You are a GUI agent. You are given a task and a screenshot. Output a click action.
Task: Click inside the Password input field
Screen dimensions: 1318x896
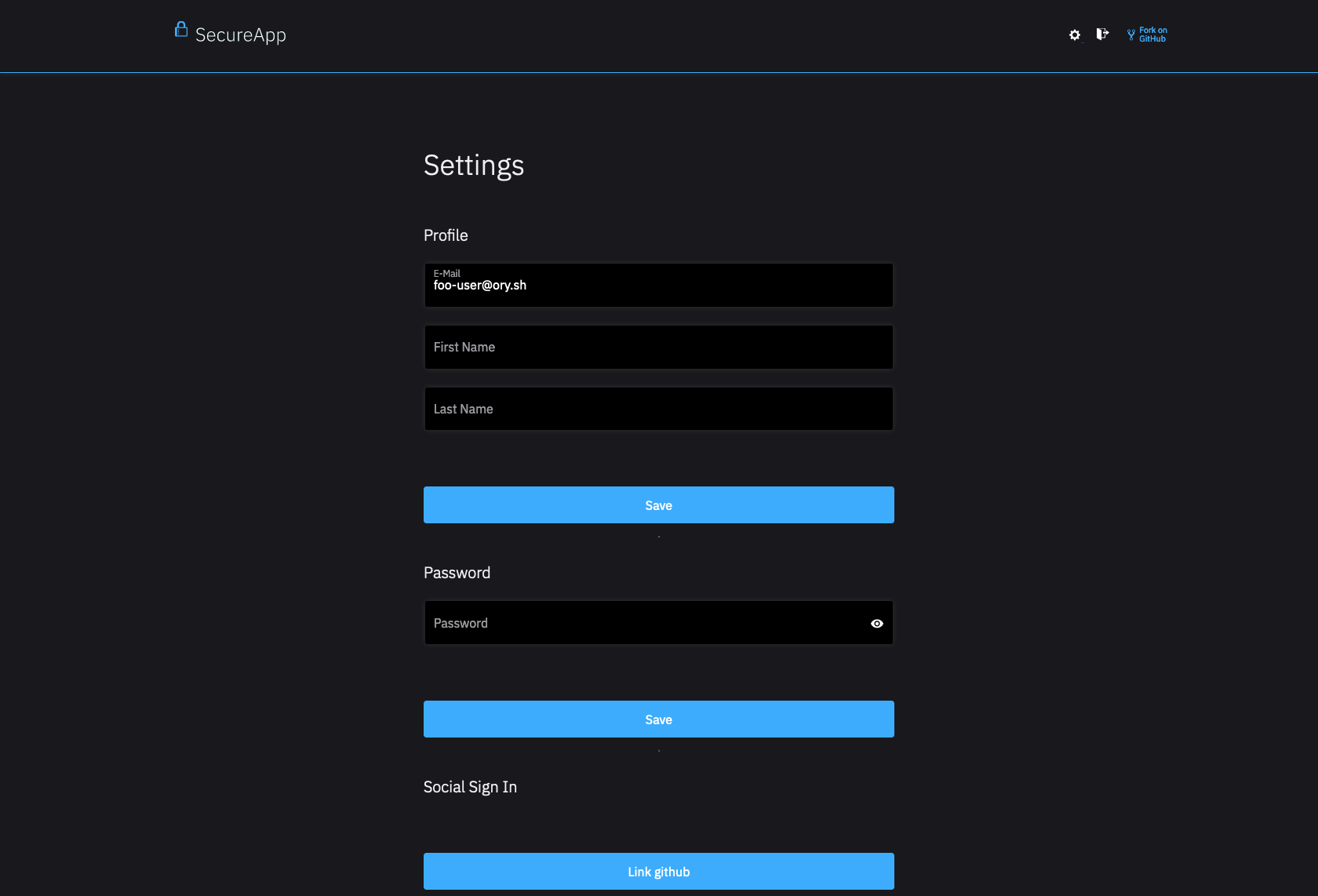pyautogui.click(x=643, y=622)
